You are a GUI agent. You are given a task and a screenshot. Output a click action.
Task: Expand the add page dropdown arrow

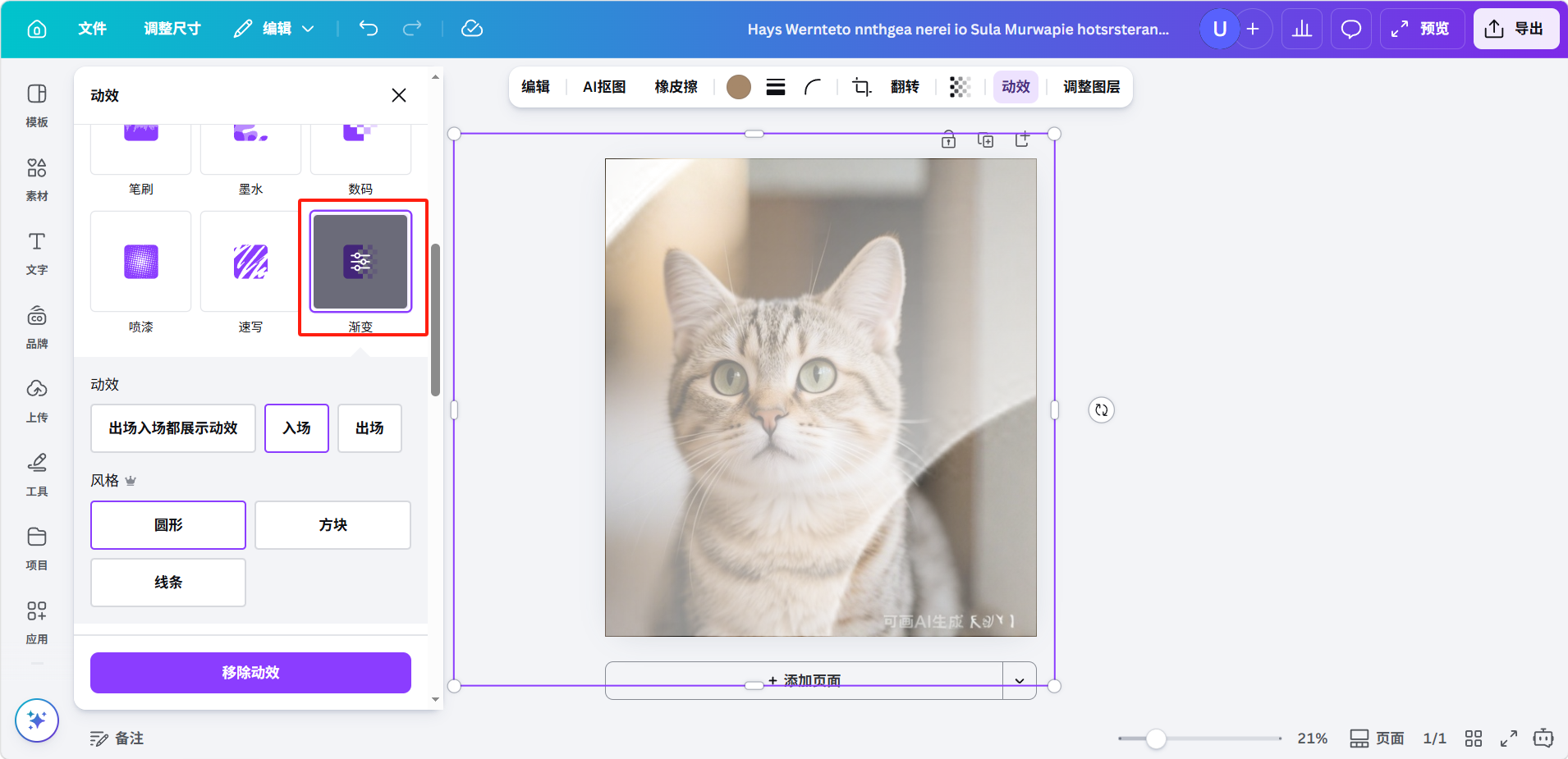(1020, 680)
